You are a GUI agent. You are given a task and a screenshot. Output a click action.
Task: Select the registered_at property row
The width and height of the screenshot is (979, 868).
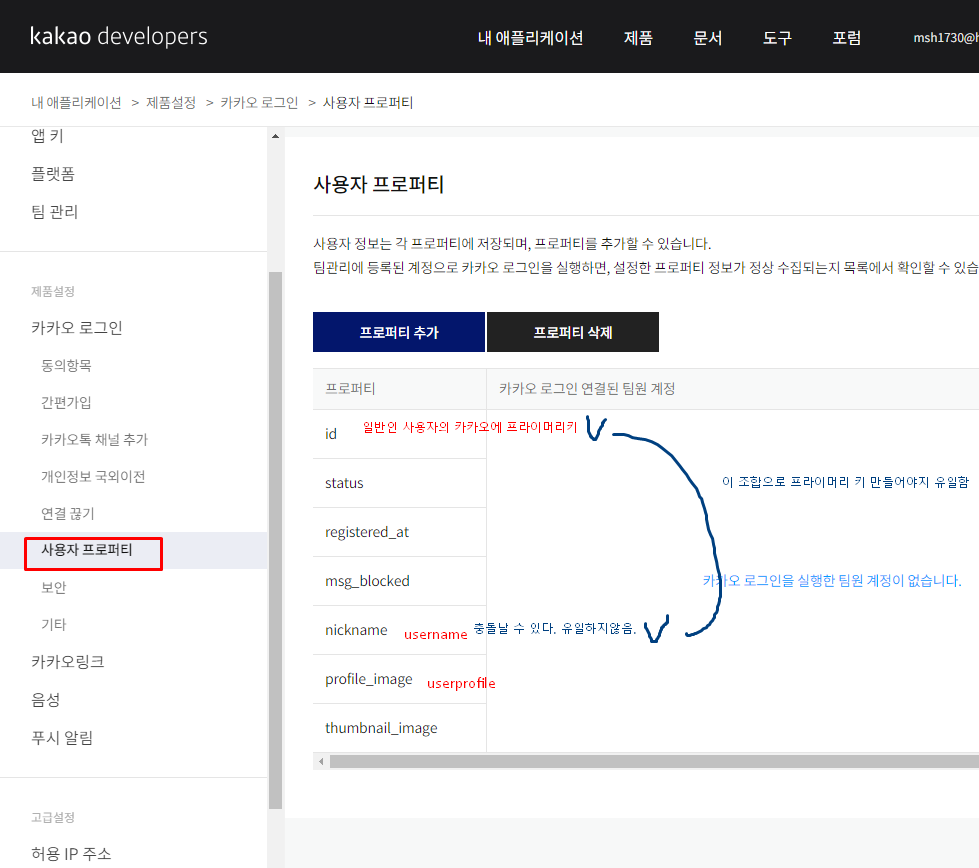[x=400, y=532]
